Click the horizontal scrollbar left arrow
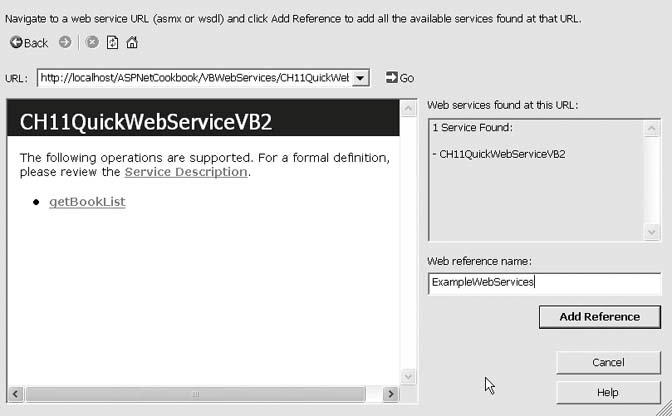 (16, 394)
